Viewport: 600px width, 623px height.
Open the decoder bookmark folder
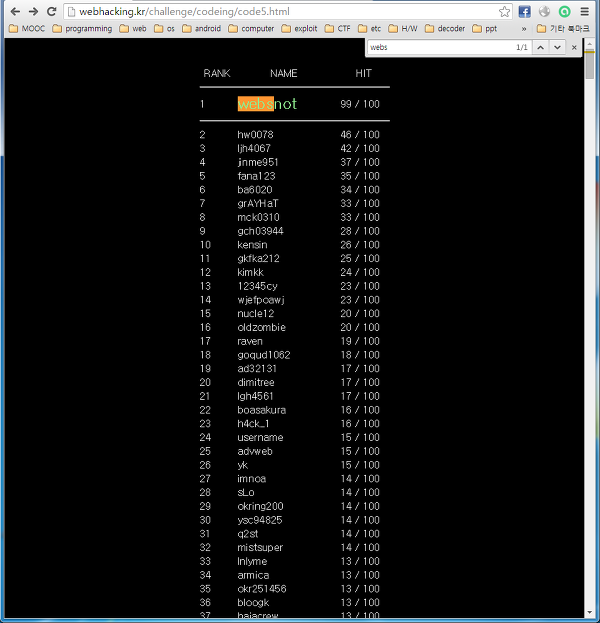pos(445,29)
